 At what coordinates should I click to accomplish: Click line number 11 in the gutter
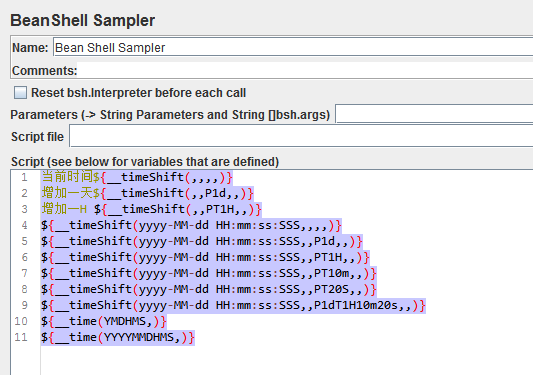[20, 337]
